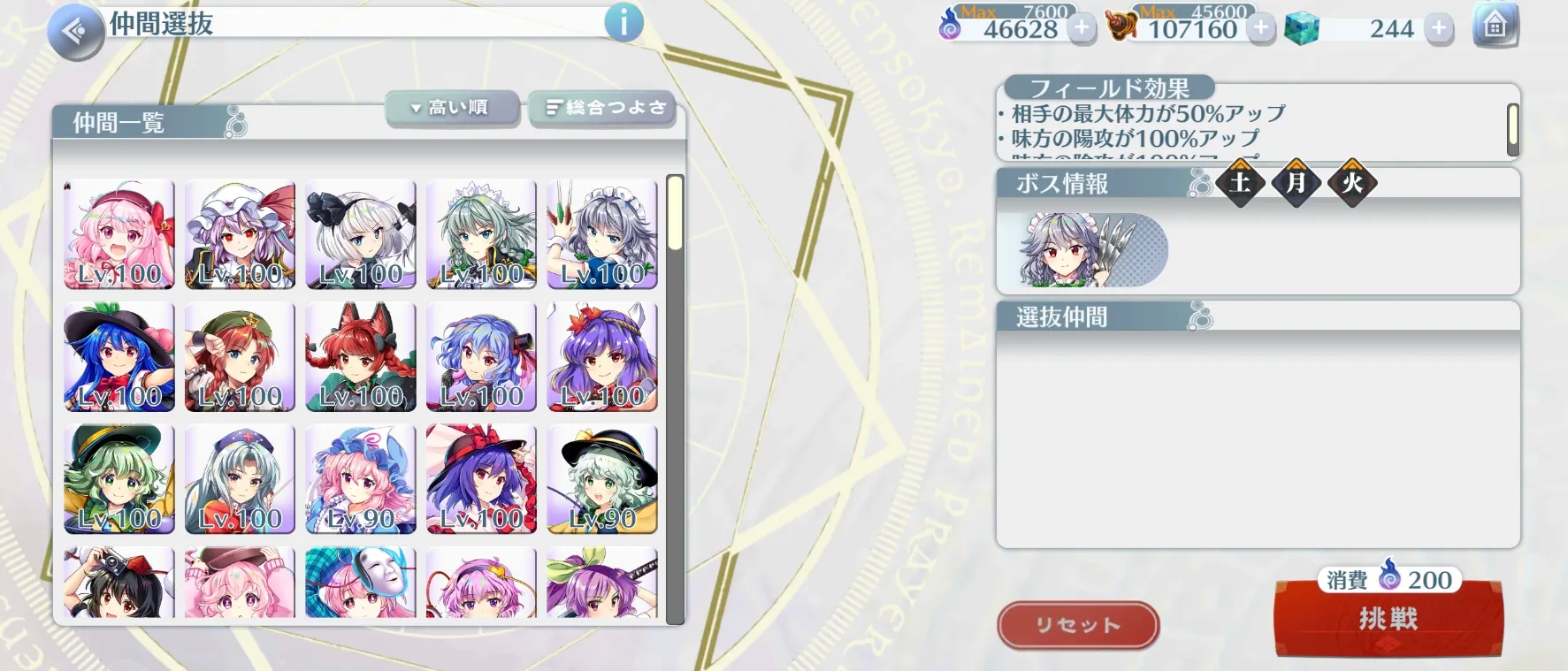Choose the red-haired cat-eared character portrait
This screenshot has height=671, width=1568.
(x=361, y=356)
